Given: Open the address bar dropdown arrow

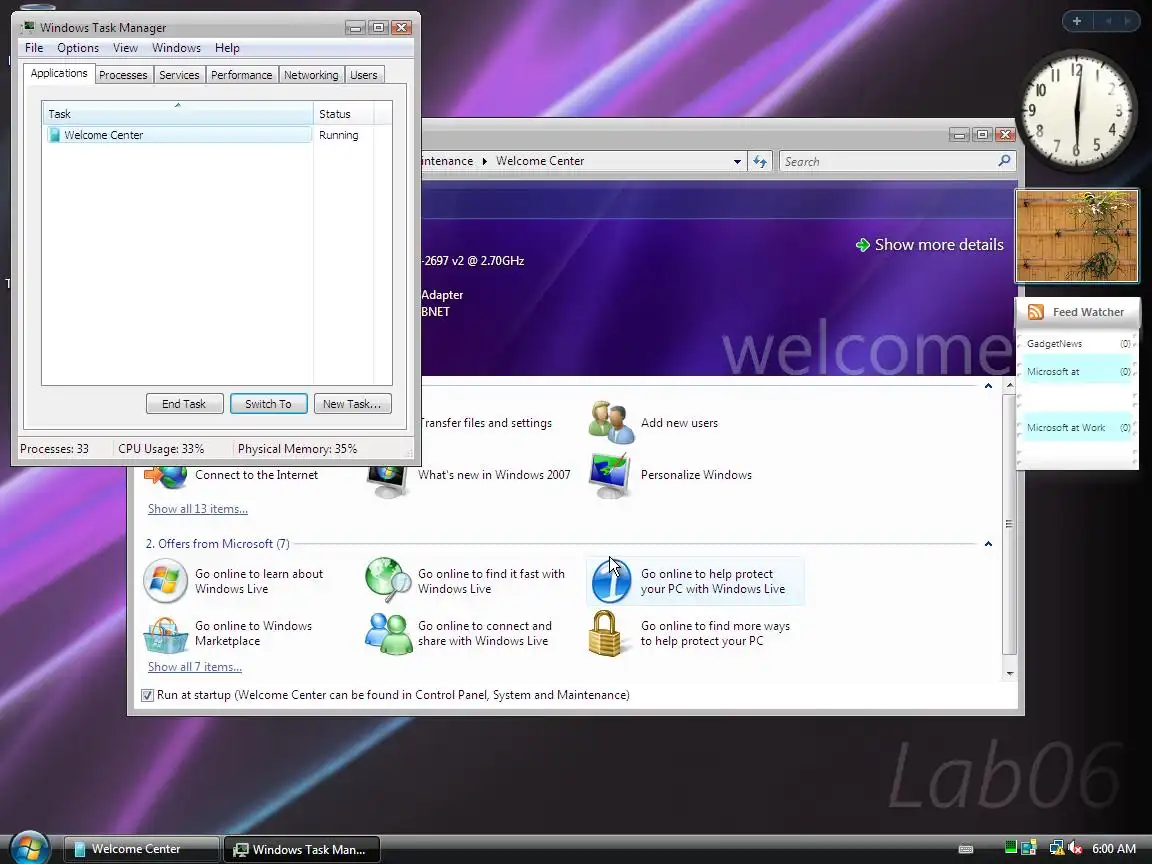Looking at the screenshot, I should pos(737,162).
